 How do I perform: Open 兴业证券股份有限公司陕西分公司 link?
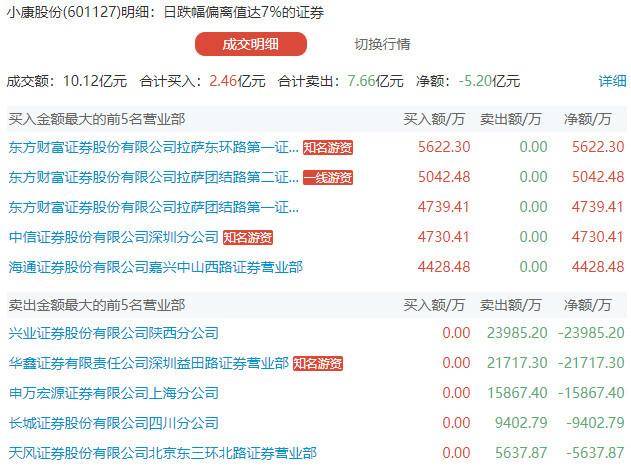click(113, 333)
